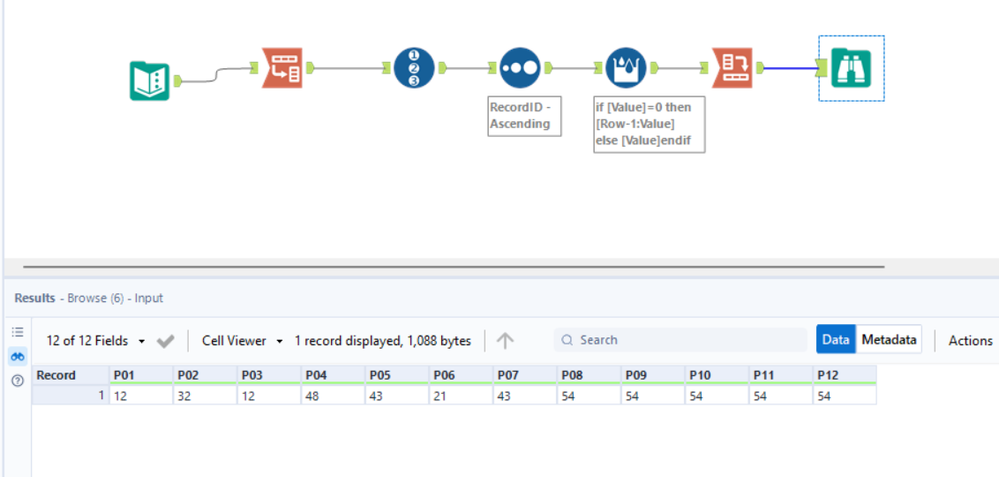Viewport: 999px width, 477px height.
Task: Open the results list view icon
Action: [x=18, y=332]
